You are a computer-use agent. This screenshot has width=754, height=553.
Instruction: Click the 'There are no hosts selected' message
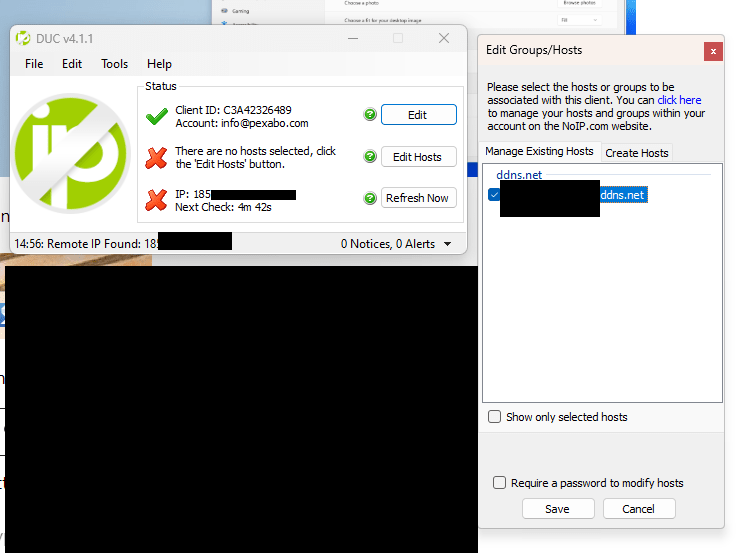pos(255,157)
